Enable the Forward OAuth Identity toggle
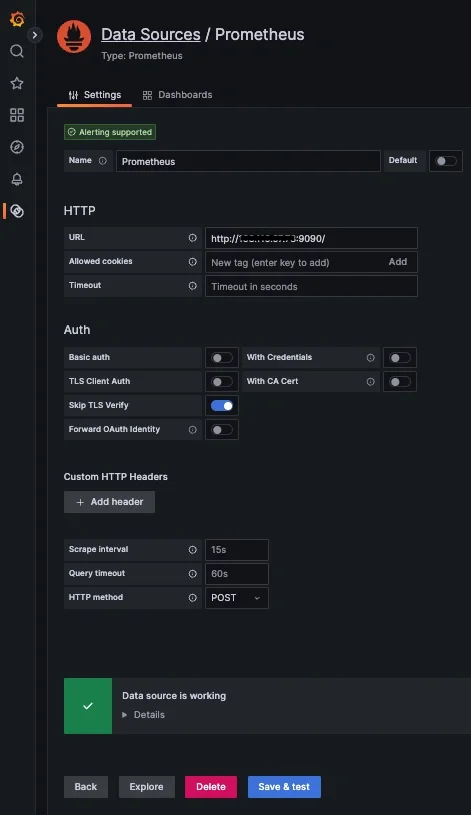 pos(222,430)
